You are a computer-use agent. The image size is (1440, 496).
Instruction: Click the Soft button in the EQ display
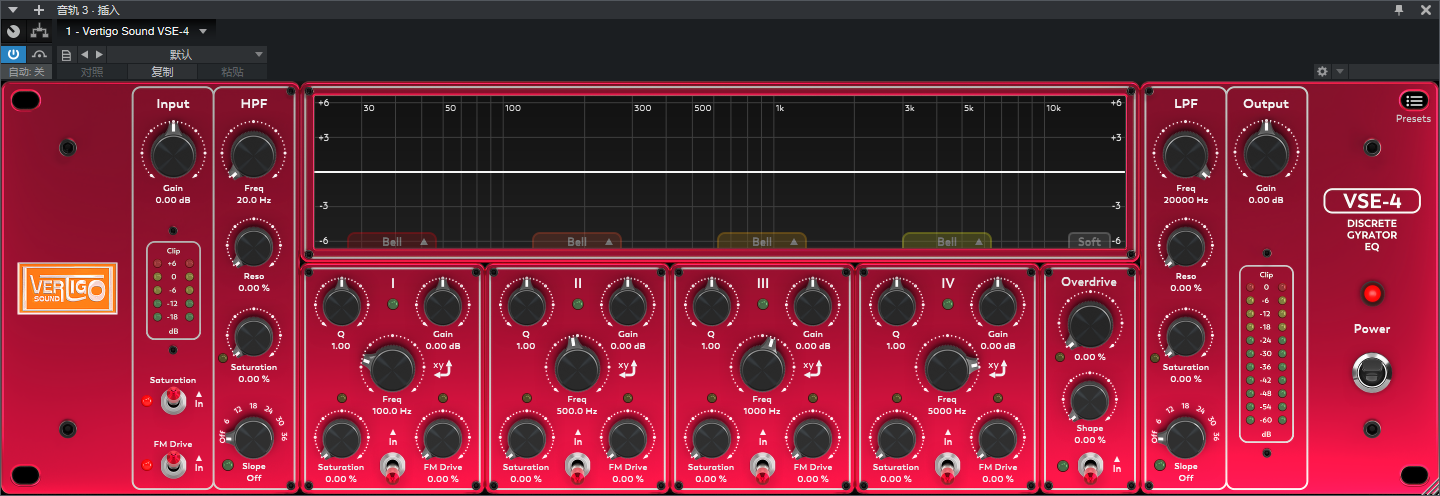(1089, 241)
